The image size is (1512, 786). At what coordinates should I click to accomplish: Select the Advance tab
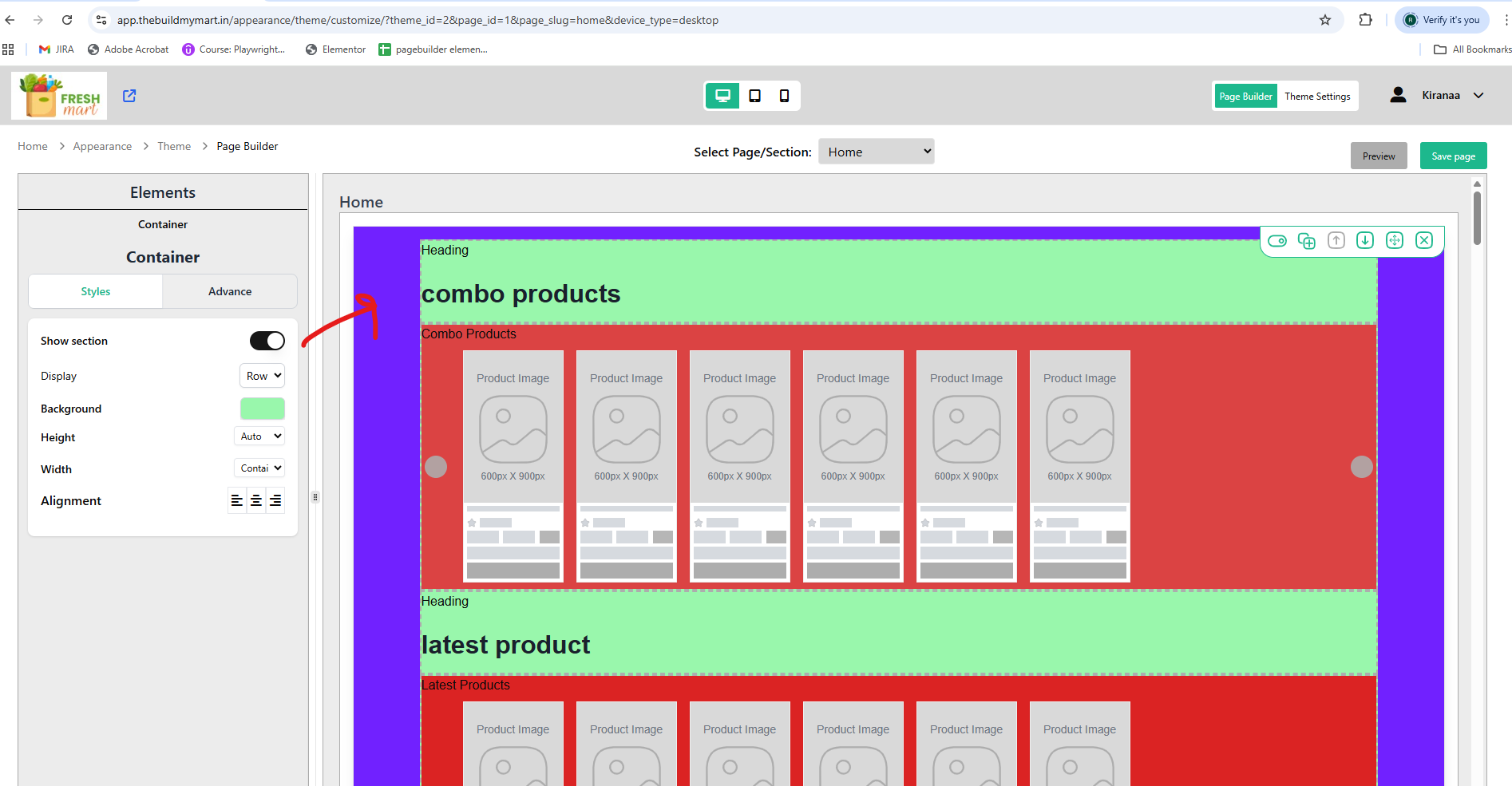(x=230, y=291)
